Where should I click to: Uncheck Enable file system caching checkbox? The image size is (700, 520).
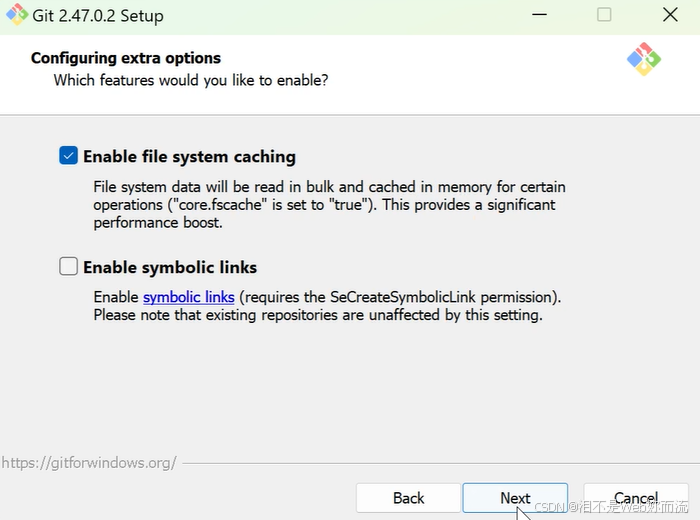[68, 156]
